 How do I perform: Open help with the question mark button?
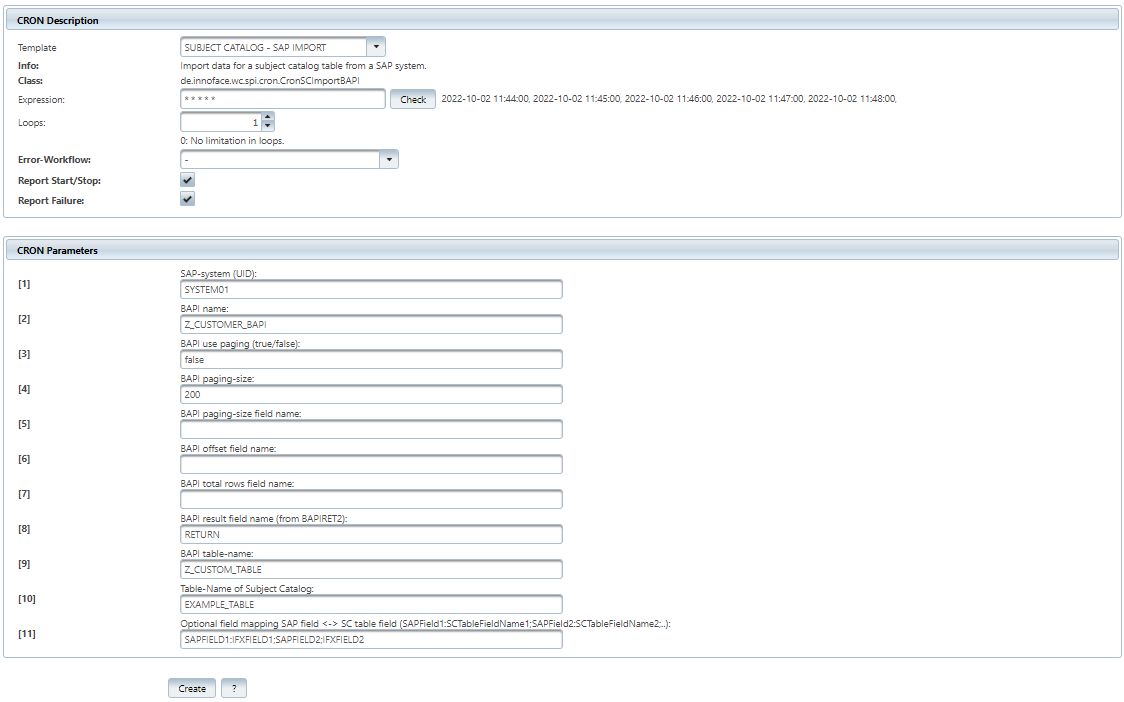[x=234, y=688]
